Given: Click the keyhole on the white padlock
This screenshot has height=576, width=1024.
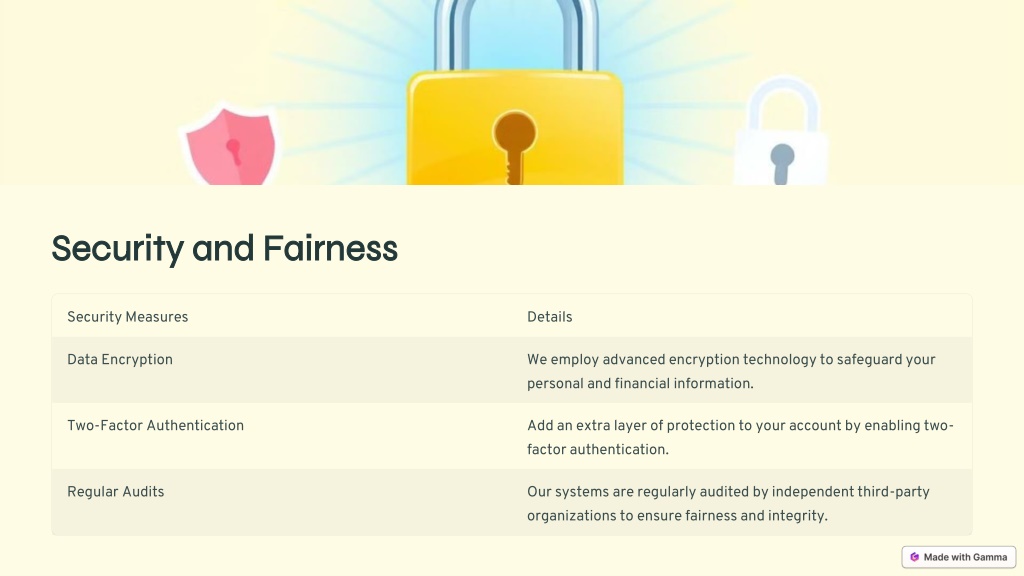Looking at the screenshot, I should [782, 163].
